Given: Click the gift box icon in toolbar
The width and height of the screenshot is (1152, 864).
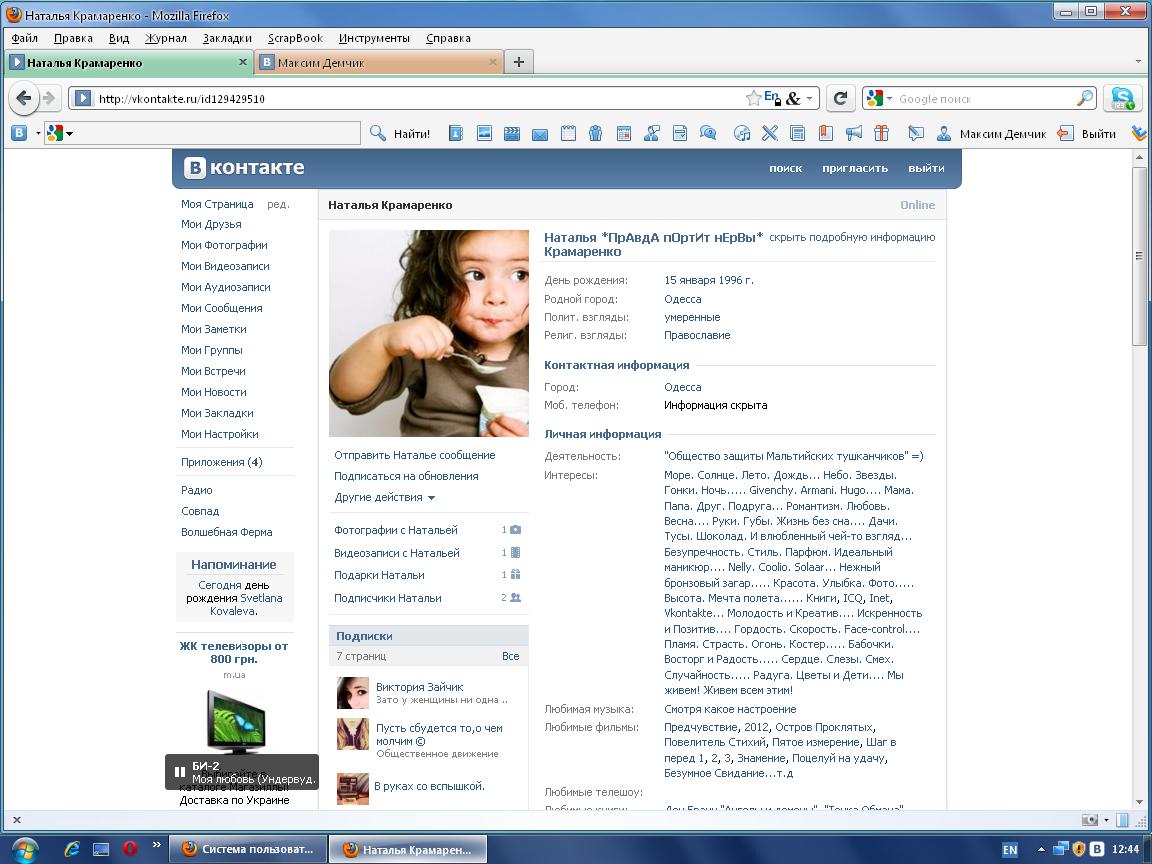Looking at the screenshot, I should (881, 133).
